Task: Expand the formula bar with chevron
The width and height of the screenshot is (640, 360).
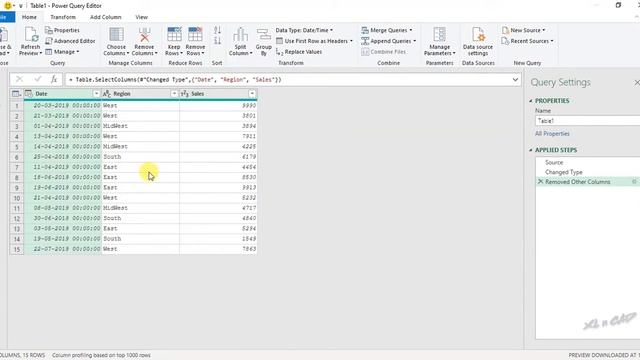Action: [x=515, y=80]
